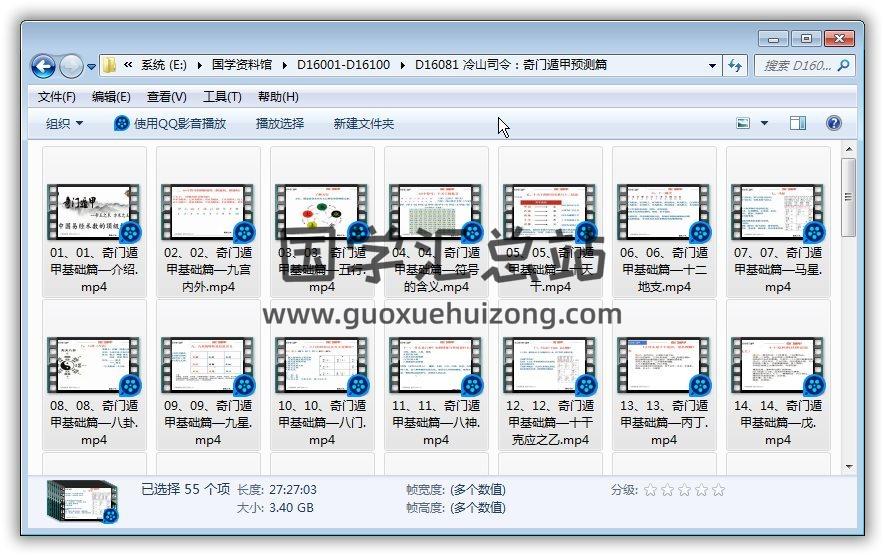Select video 02、奇门遁甲基础篇—九宫内外.mp4
Screen dimensions: 885x556
[208, 222]
